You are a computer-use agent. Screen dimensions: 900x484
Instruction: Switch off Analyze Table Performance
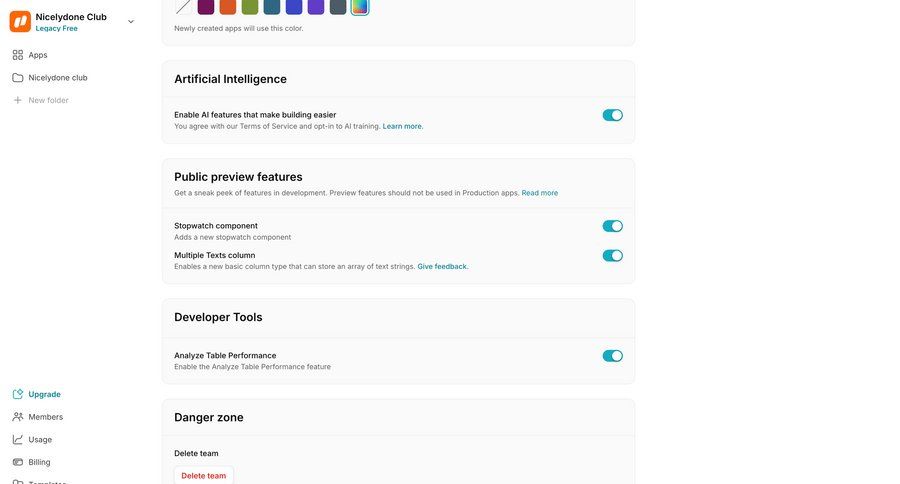pos(612,356)
